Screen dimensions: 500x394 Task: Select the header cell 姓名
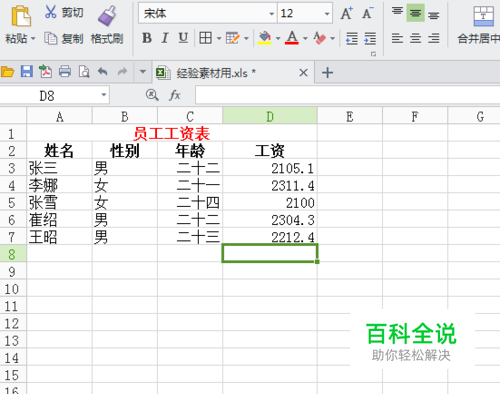pos(59,151)
